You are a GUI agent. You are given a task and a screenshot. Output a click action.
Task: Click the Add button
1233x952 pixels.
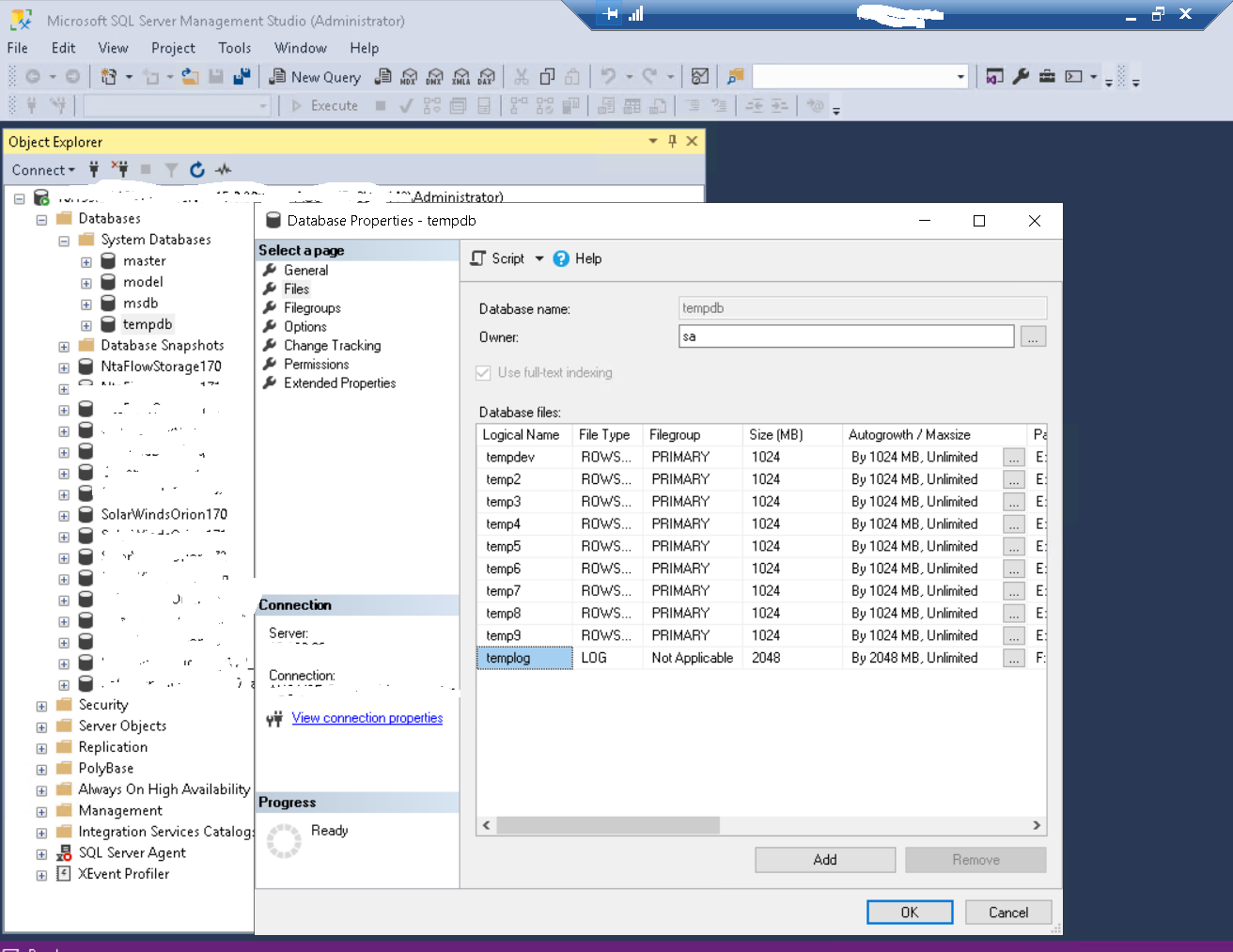coord(825,860)
